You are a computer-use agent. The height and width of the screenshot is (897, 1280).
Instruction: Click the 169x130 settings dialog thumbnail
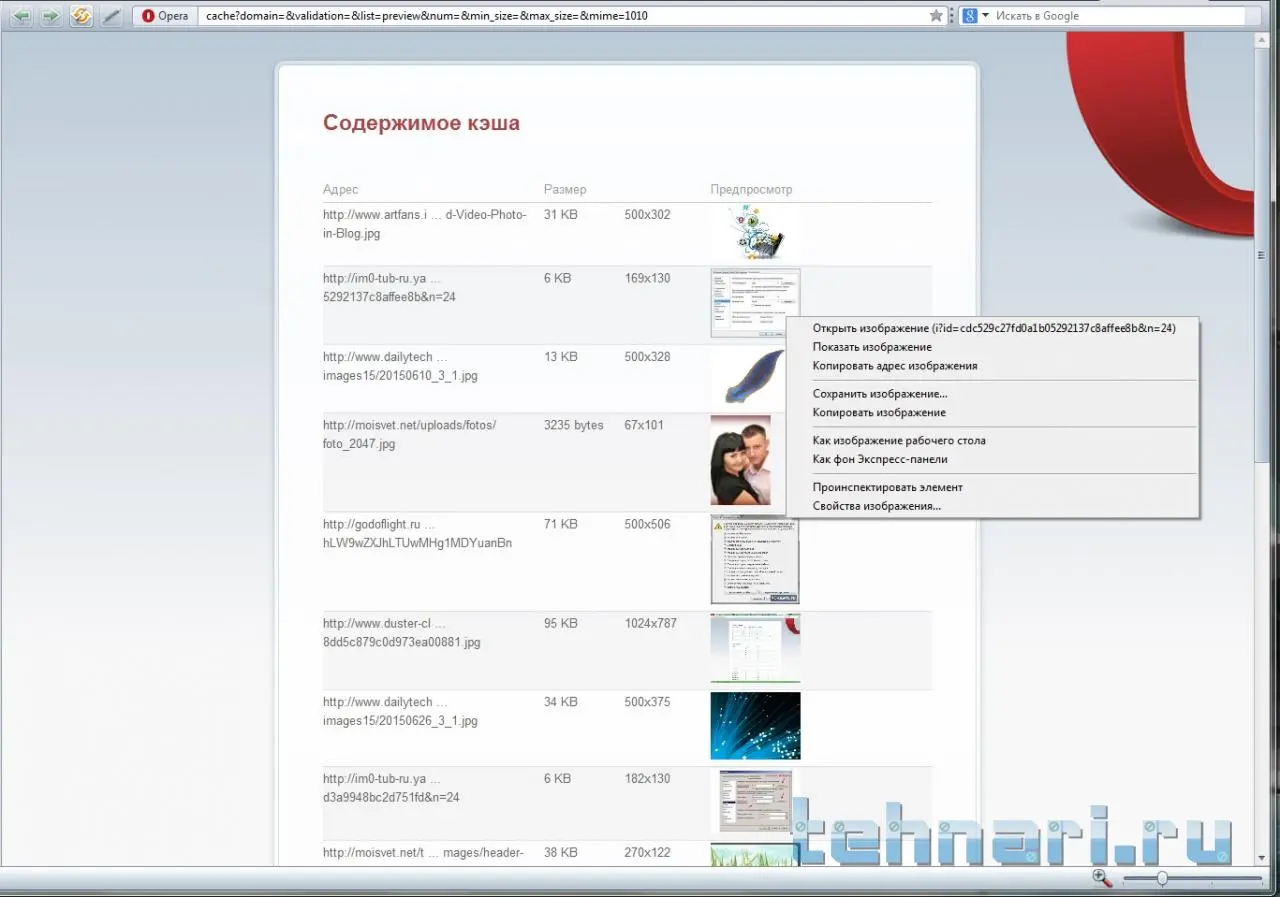pyautogui.click(x=756, y=303)
